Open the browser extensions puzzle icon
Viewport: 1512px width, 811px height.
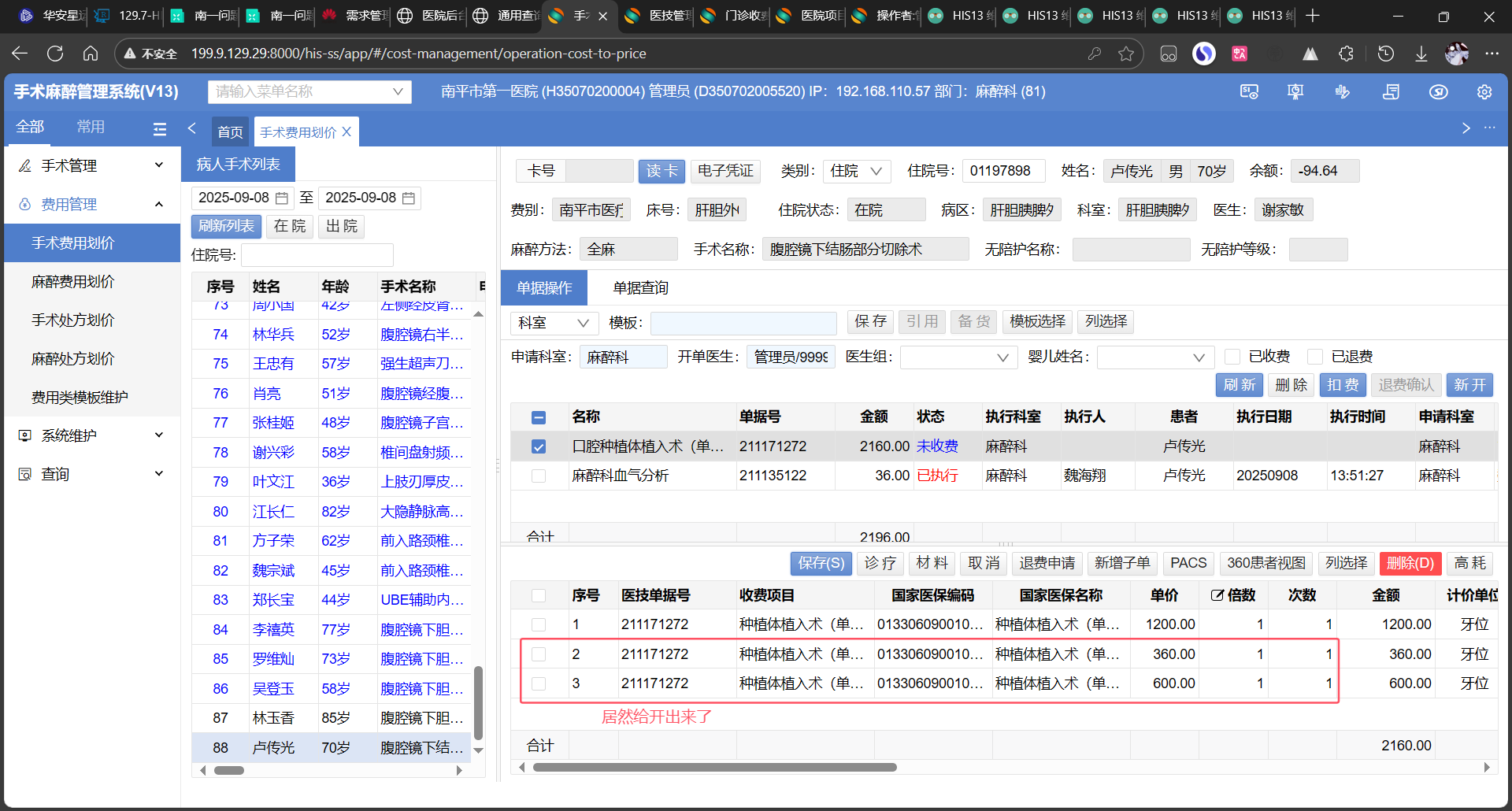tap(1346, 54)
